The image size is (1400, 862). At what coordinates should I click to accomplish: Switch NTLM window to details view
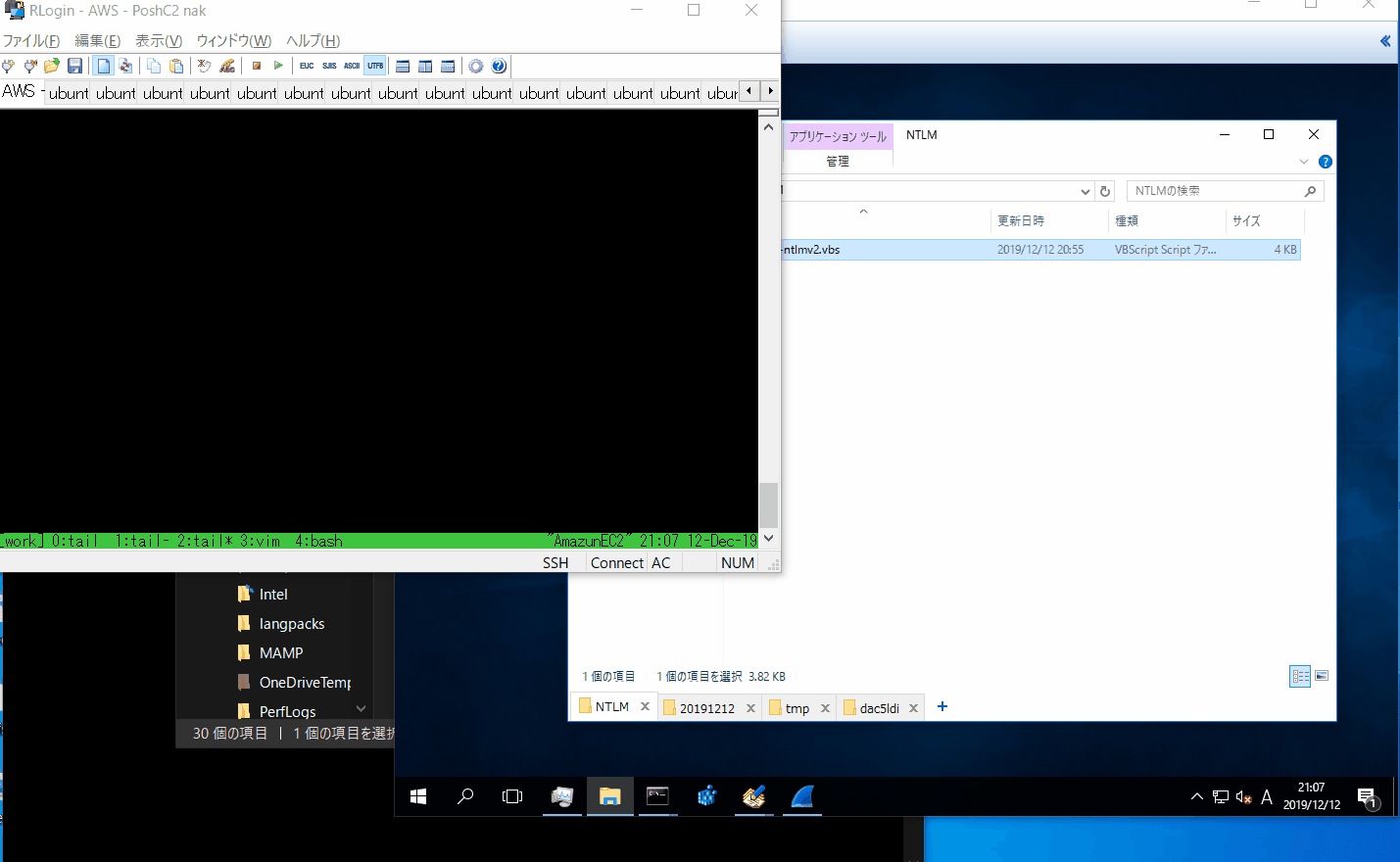(1300, 676)
